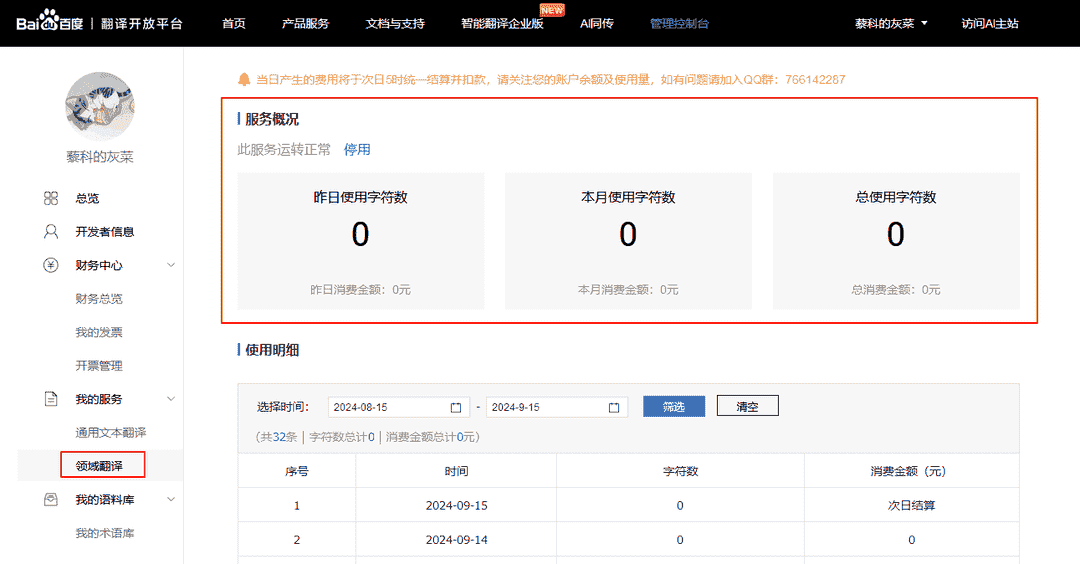Open 开票管理 sidebar item

[x=98, y=366]
